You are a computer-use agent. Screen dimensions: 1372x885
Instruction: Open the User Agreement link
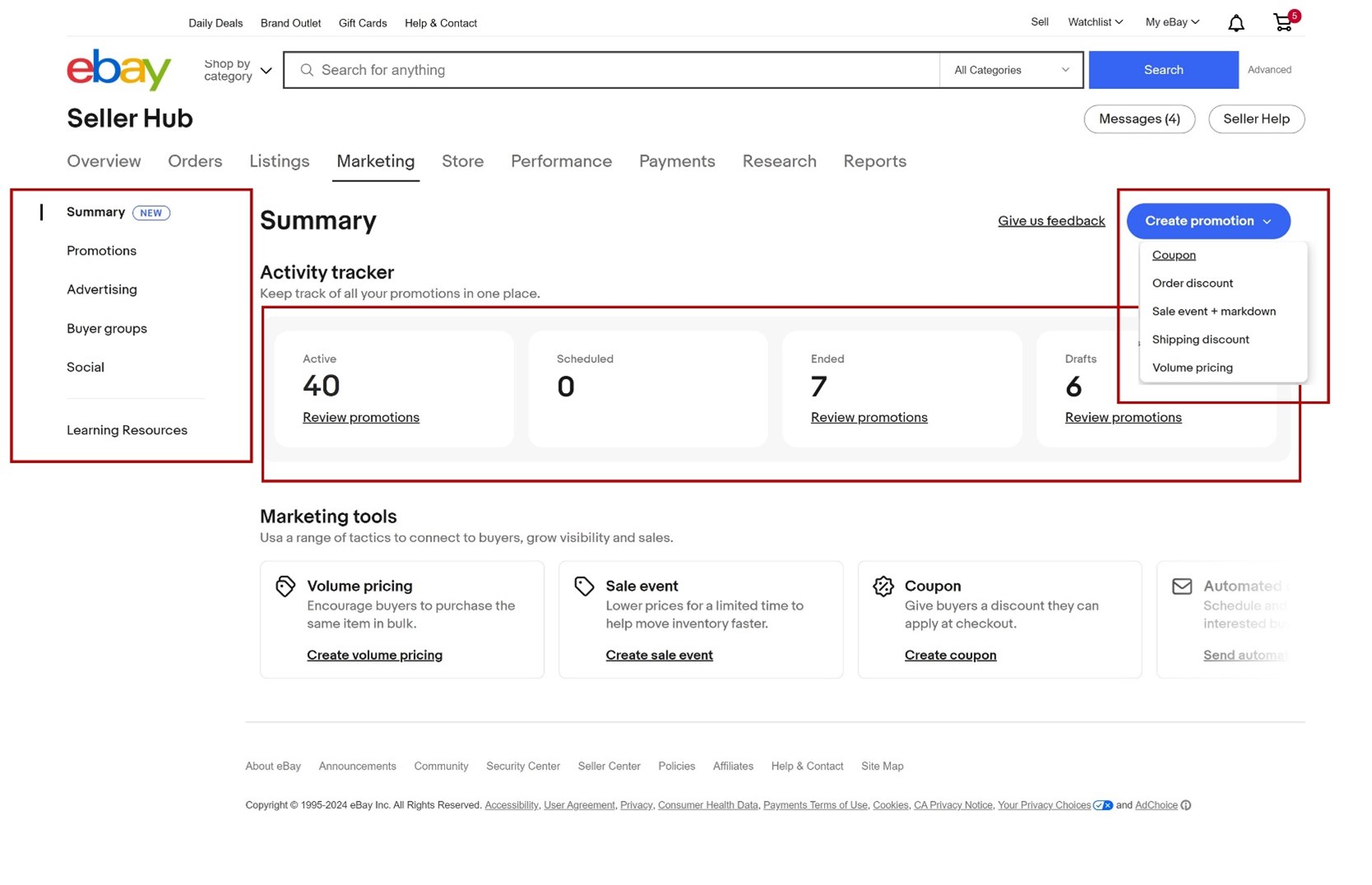(579, 805)
